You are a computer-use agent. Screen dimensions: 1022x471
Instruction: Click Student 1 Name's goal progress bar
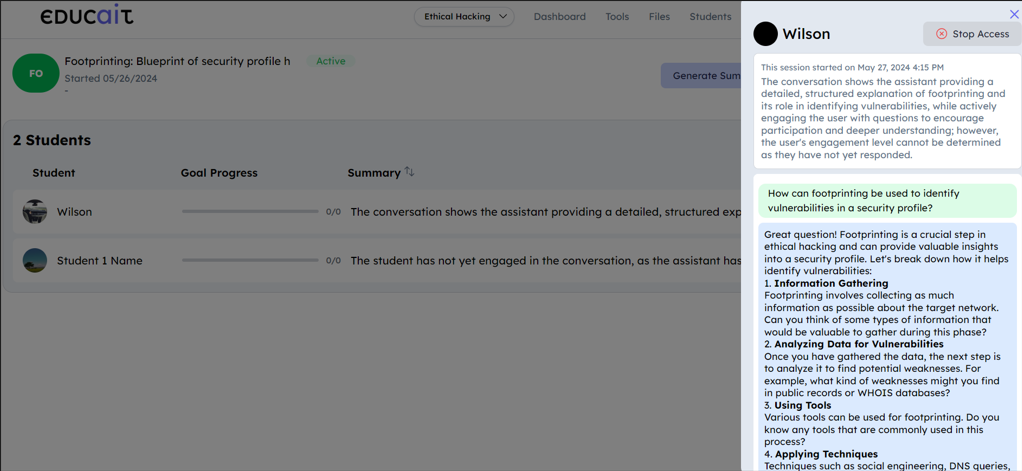tap(250, 260)
